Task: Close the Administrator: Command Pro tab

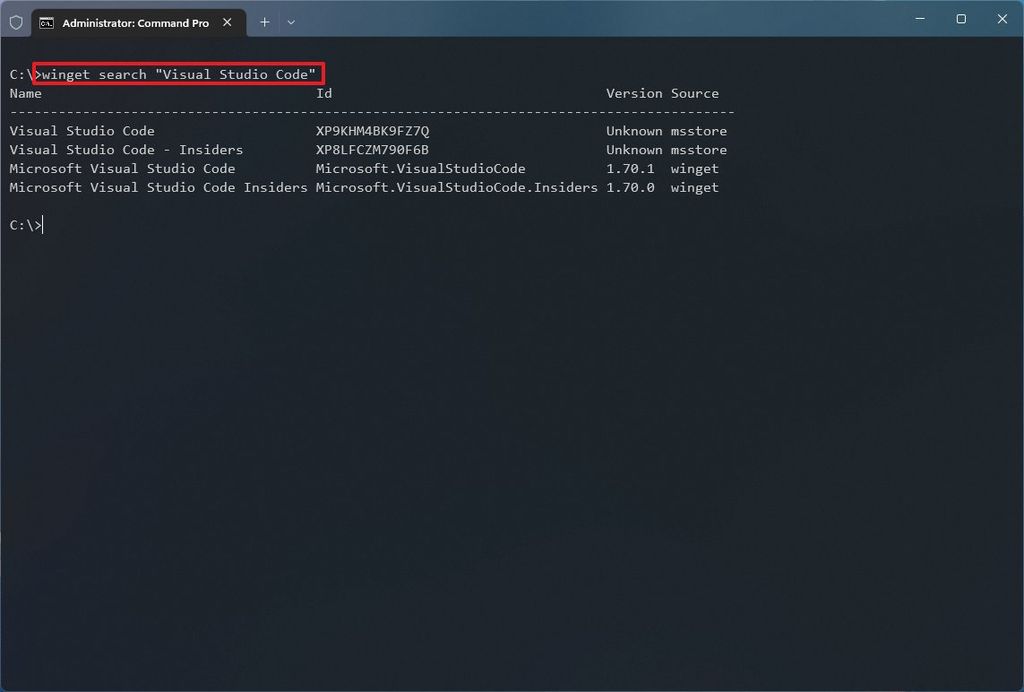Action: pyautogui.click(x=227, y=21)
